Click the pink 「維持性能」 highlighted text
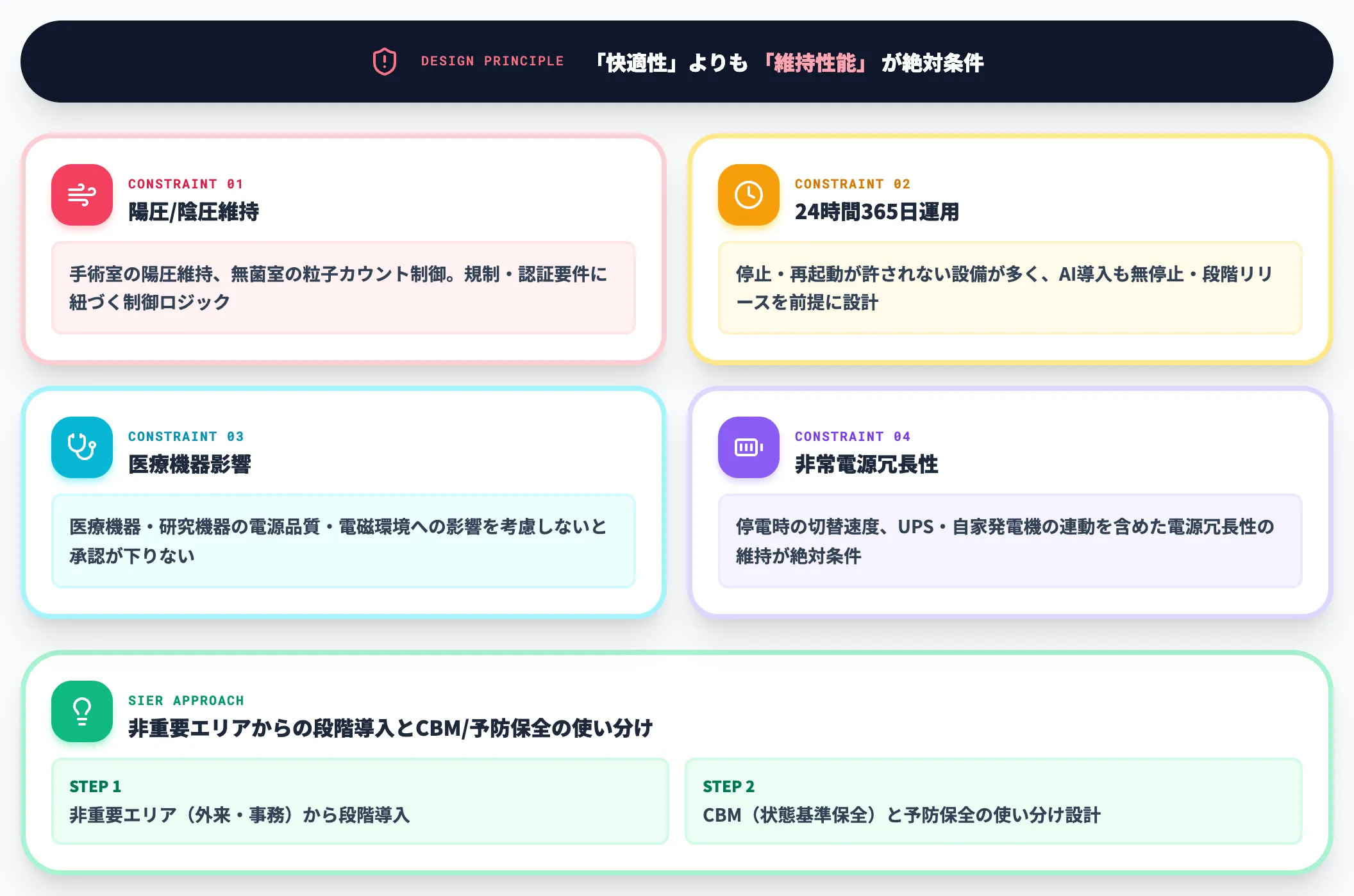The image size is (1354, 896). [x=815, y=62]
